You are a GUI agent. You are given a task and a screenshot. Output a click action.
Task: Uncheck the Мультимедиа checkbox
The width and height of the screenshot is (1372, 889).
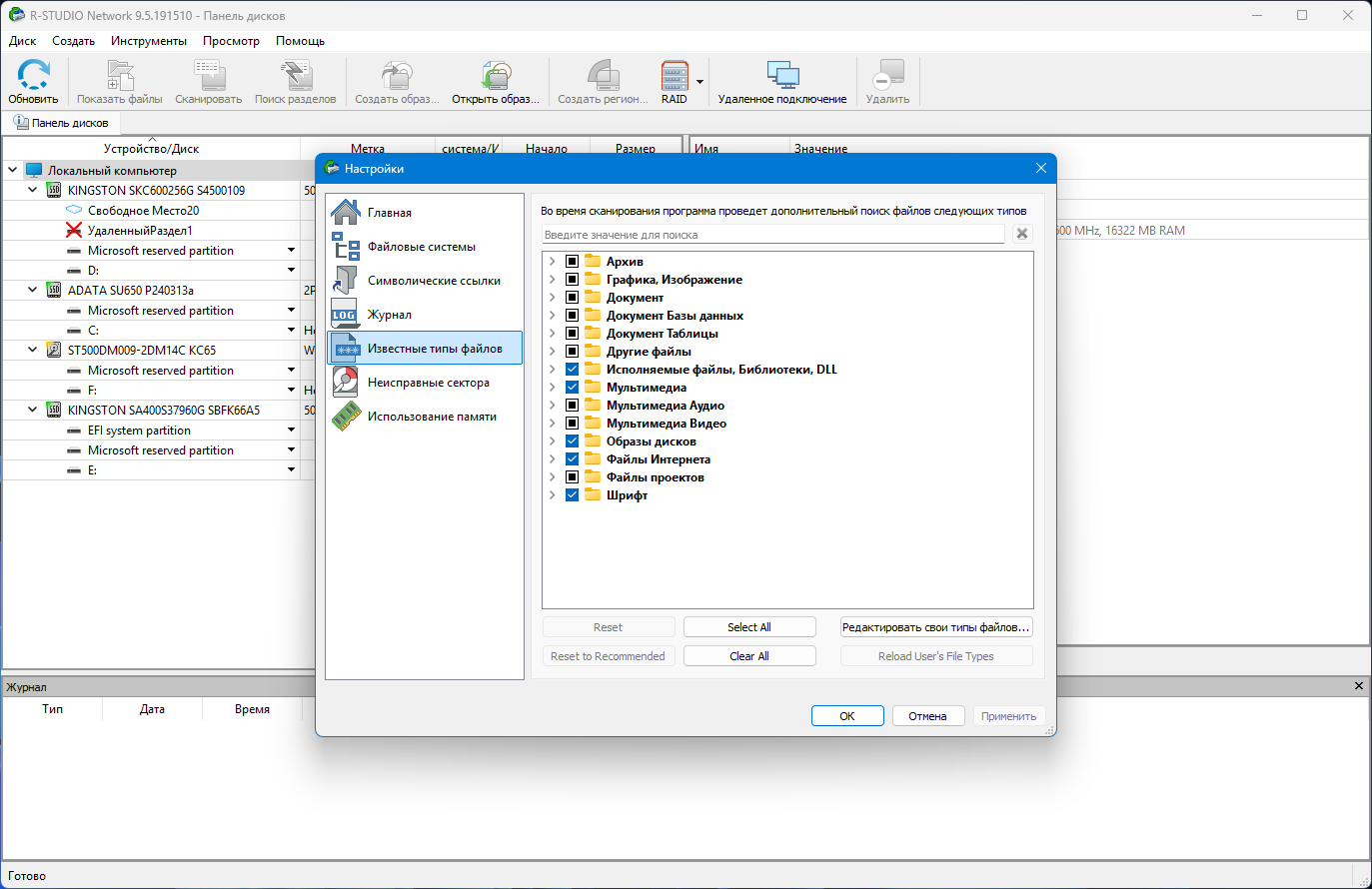click(572, 388)
